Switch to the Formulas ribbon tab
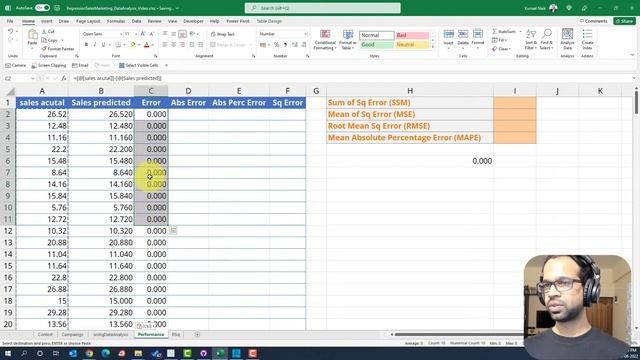Image resolution: width=640 pixels, height=360 pixels. tap(116, 21)
